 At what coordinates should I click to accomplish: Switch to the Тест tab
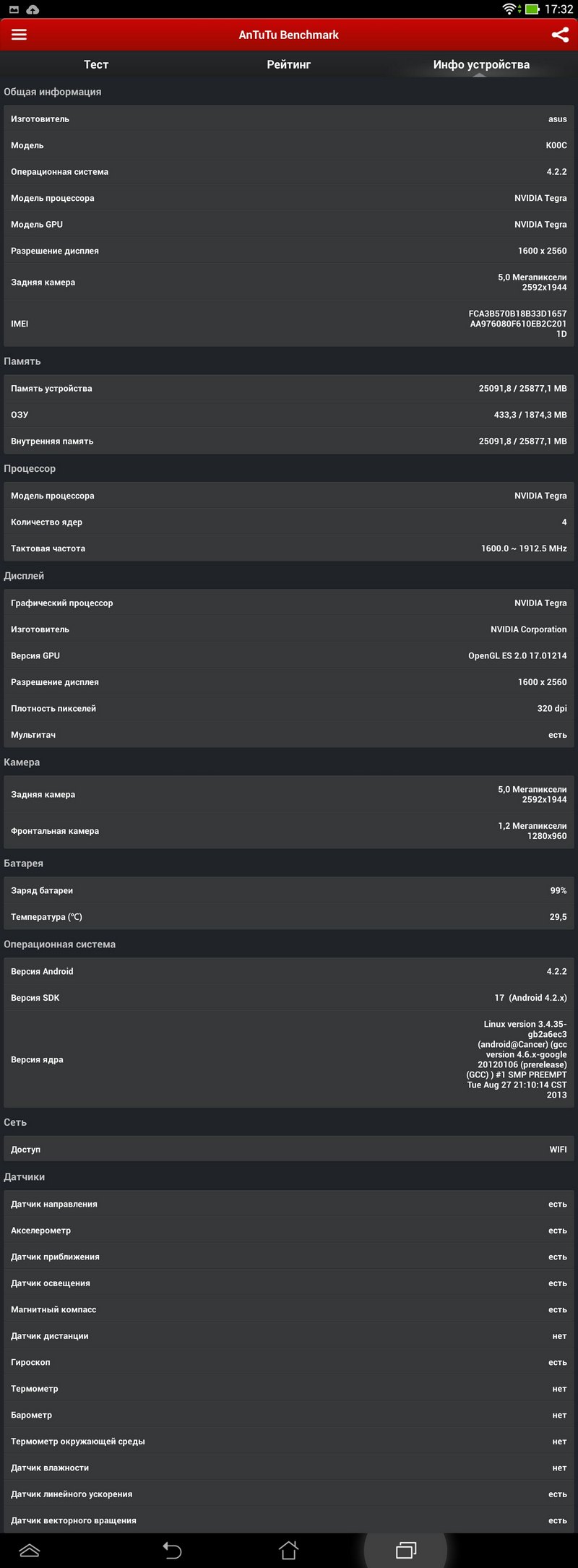click(x=96, y=65)
